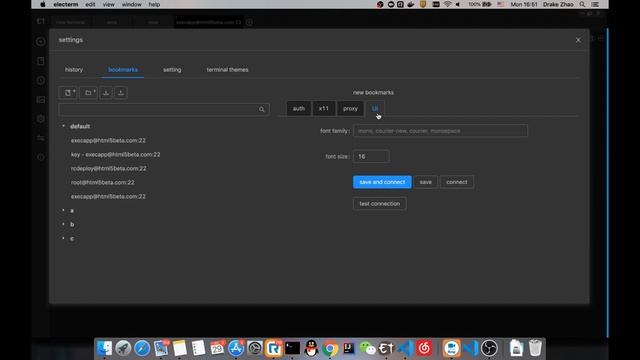Open terminal themes picture icon in left sidebar

tap(41, 100)
